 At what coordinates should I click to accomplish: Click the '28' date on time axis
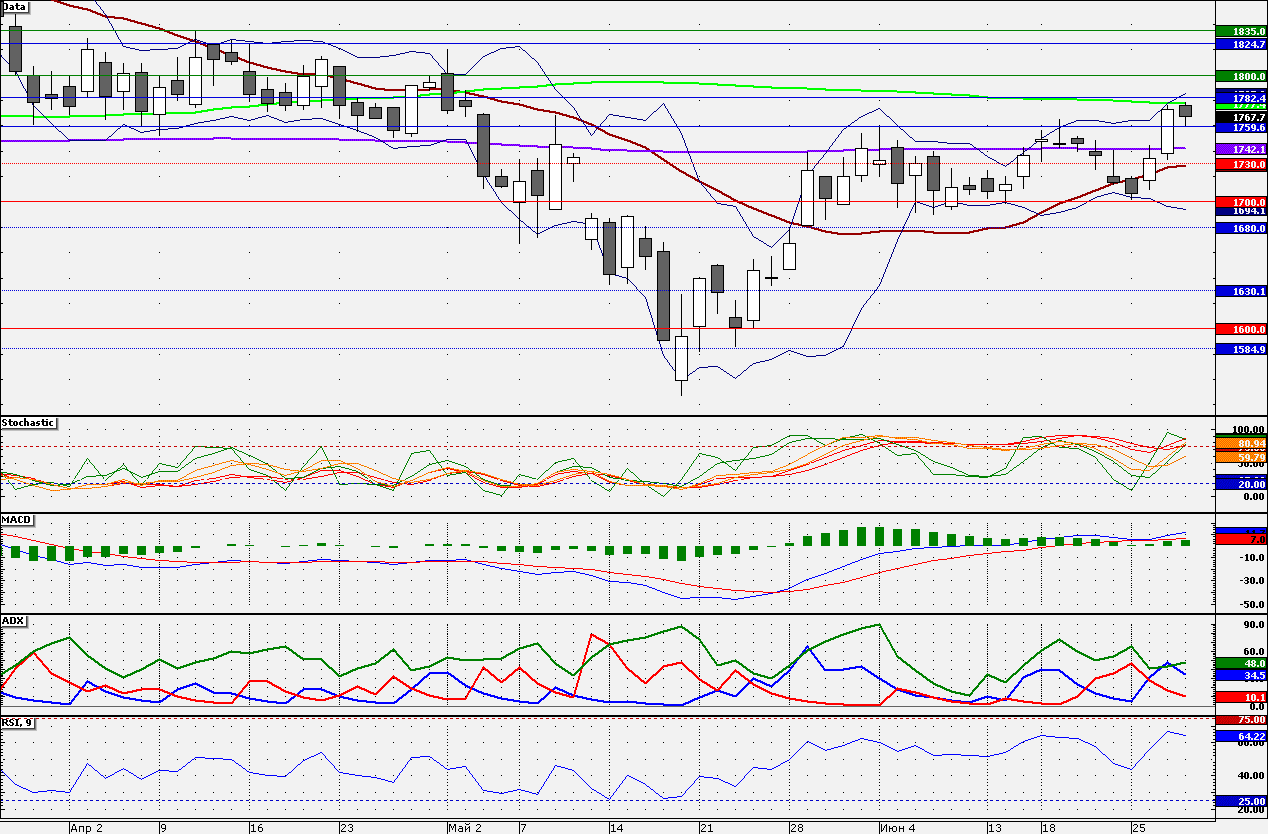coord(796,828)
